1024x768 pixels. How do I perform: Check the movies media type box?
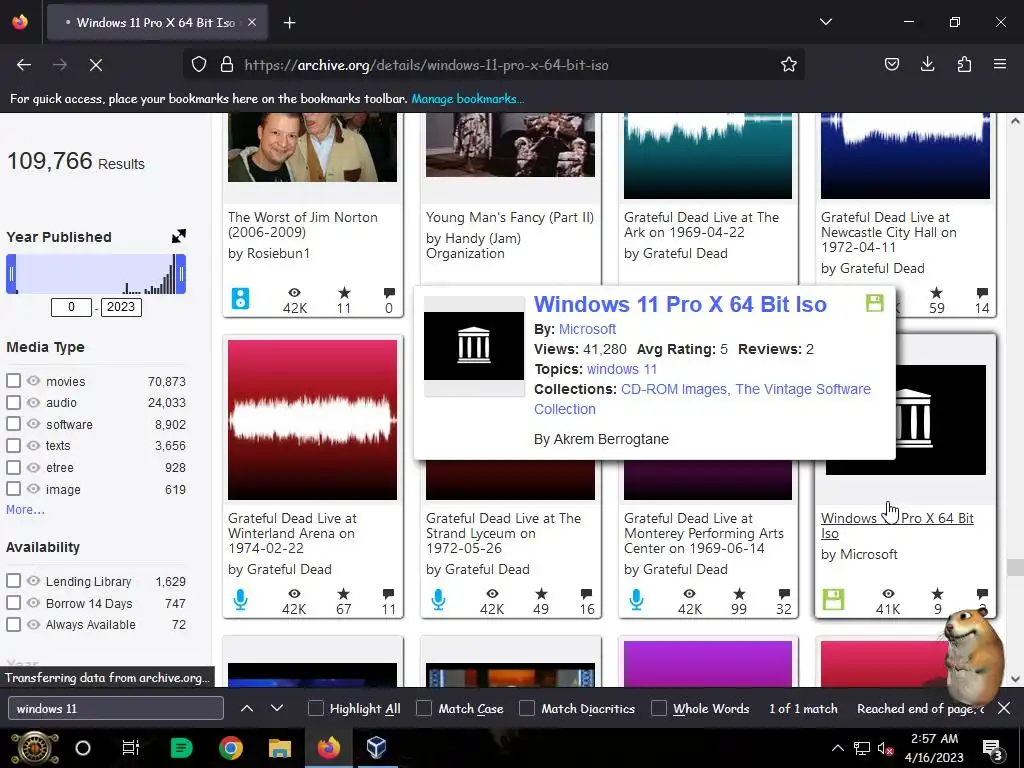[13, 381]
